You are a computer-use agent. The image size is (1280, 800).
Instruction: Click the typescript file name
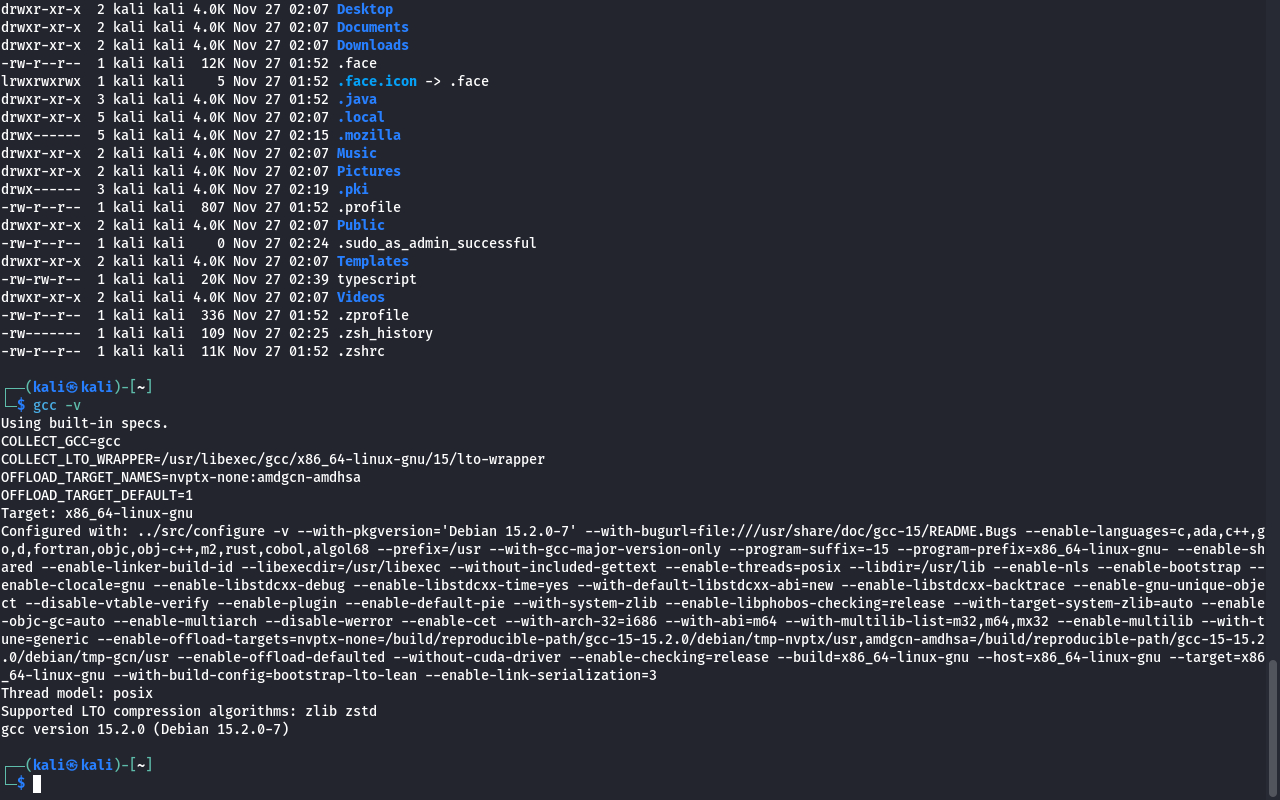point(376,279)
